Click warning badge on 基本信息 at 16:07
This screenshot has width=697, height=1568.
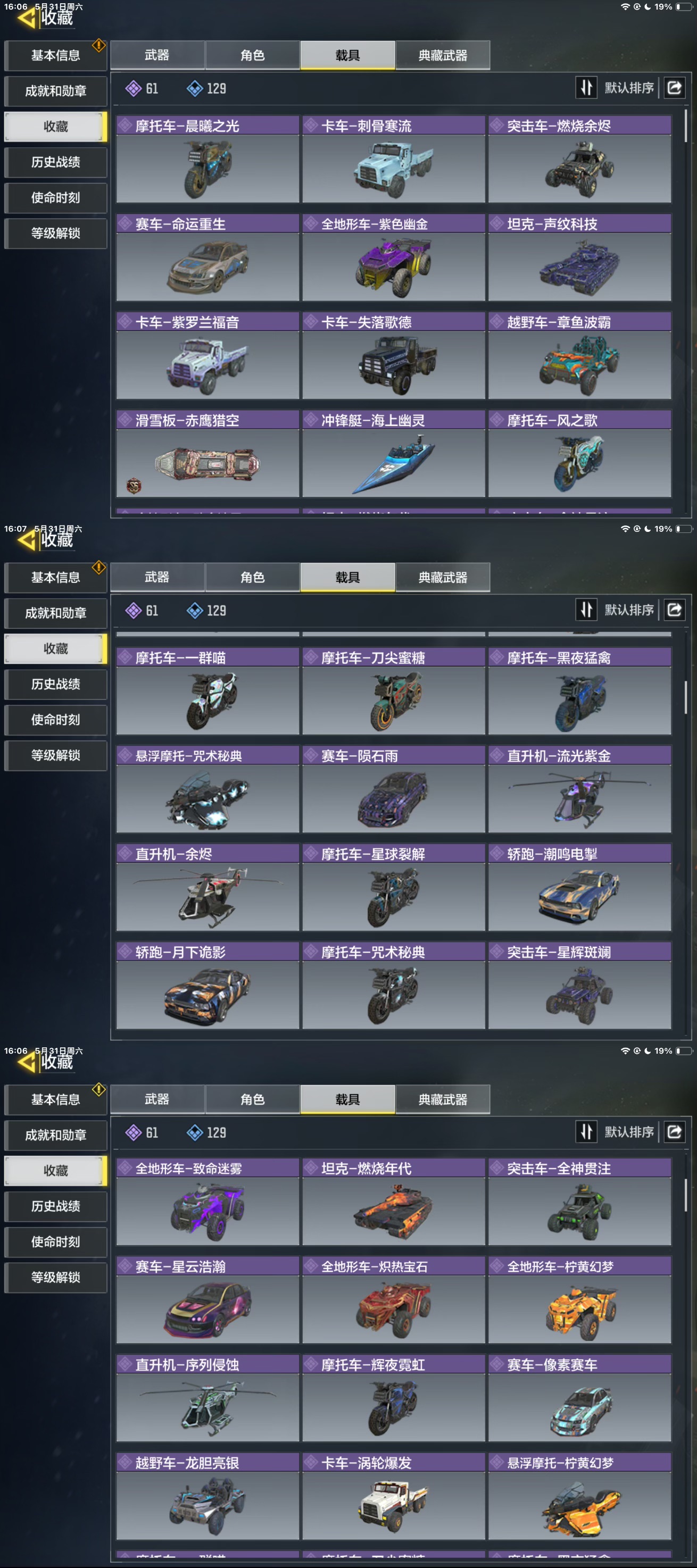pyautogui.click(x=98, y=568)
